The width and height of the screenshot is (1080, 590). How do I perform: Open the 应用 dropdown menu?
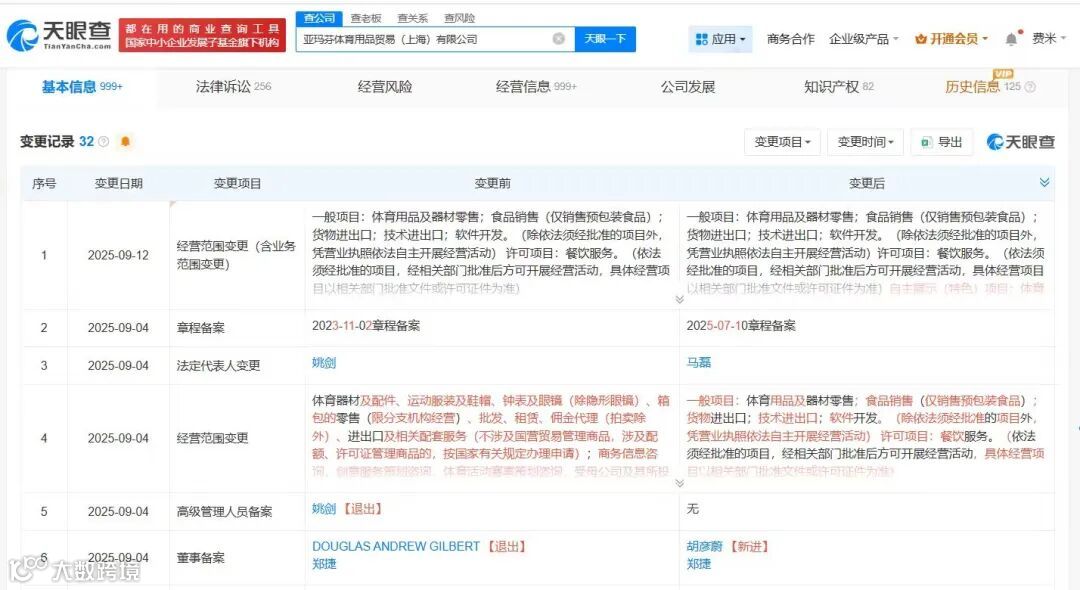(720, 39)
